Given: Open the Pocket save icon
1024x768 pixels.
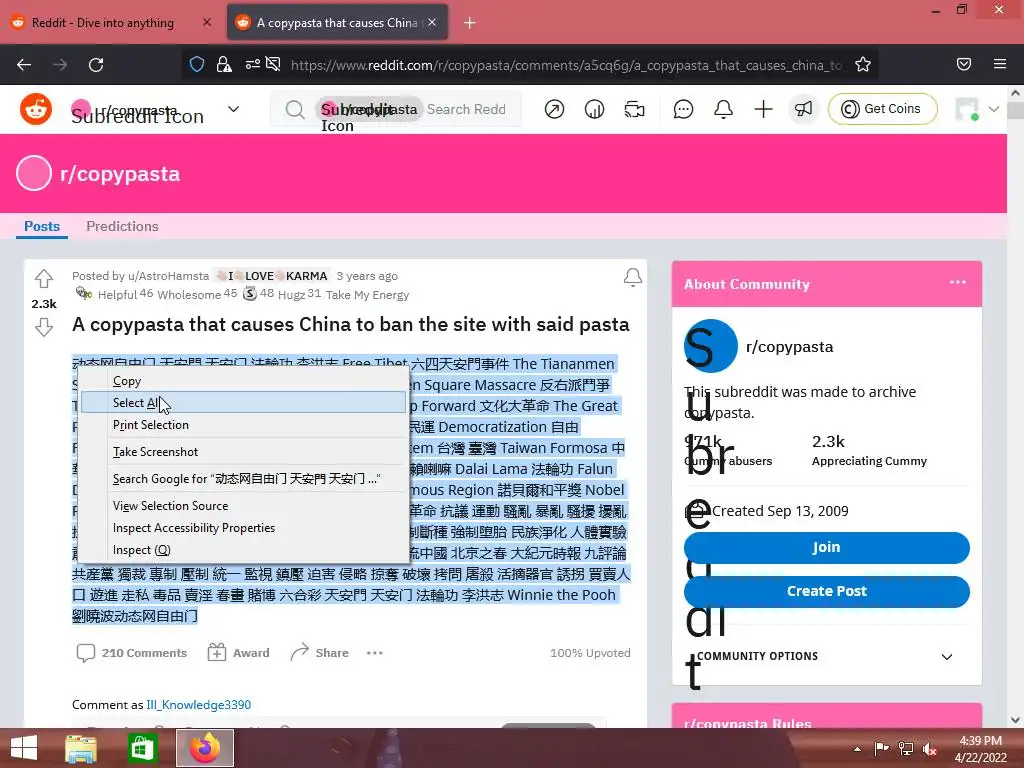Looking at the screenshot, I should (964, 64).
